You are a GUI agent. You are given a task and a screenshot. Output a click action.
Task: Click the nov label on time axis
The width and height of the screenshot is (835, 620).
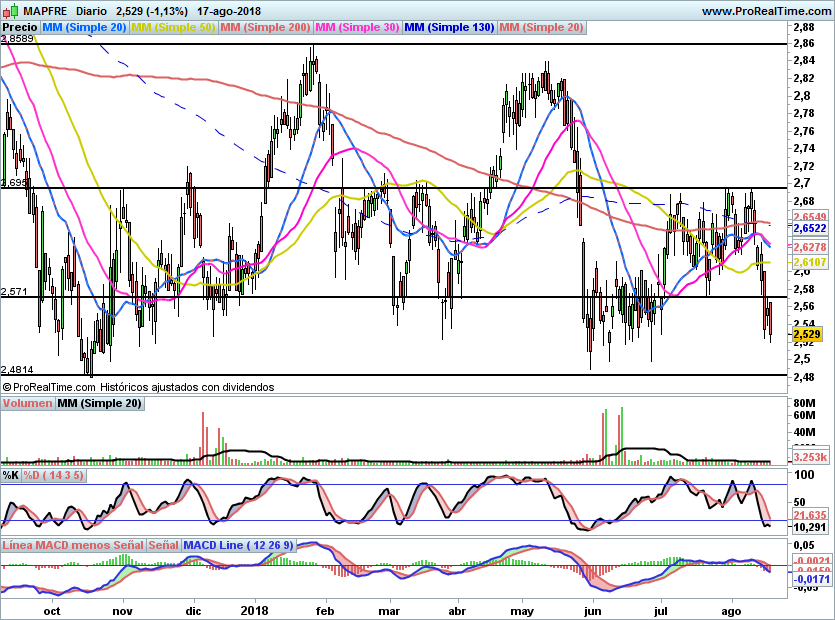(x=122, y=611)
